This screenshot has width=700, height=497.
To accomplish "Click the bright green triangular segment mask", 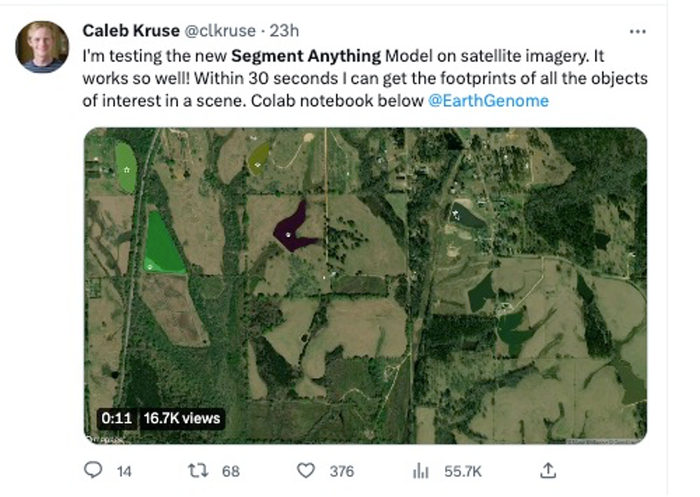I will 161,246.
